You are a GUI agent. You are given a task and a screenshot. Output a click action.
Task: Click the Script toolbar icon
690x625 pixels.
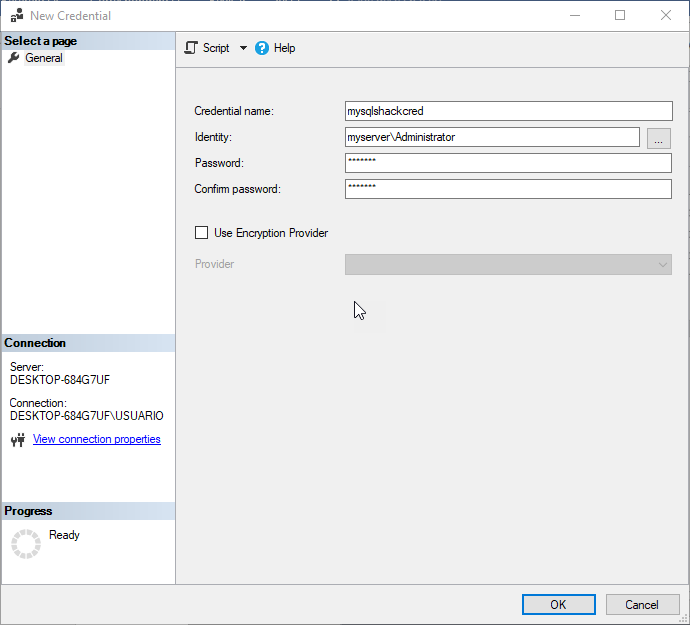[x=191, y=48]
